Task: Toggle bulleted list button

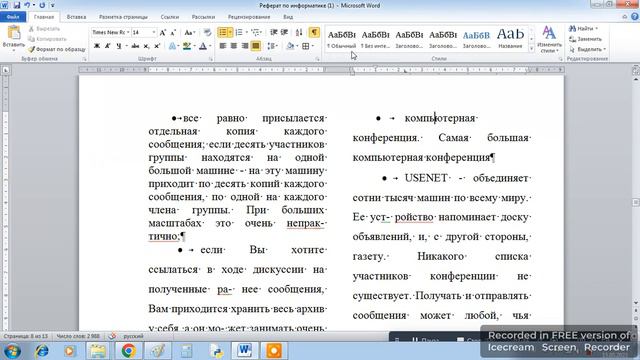Action: click(x=222, y=32)
